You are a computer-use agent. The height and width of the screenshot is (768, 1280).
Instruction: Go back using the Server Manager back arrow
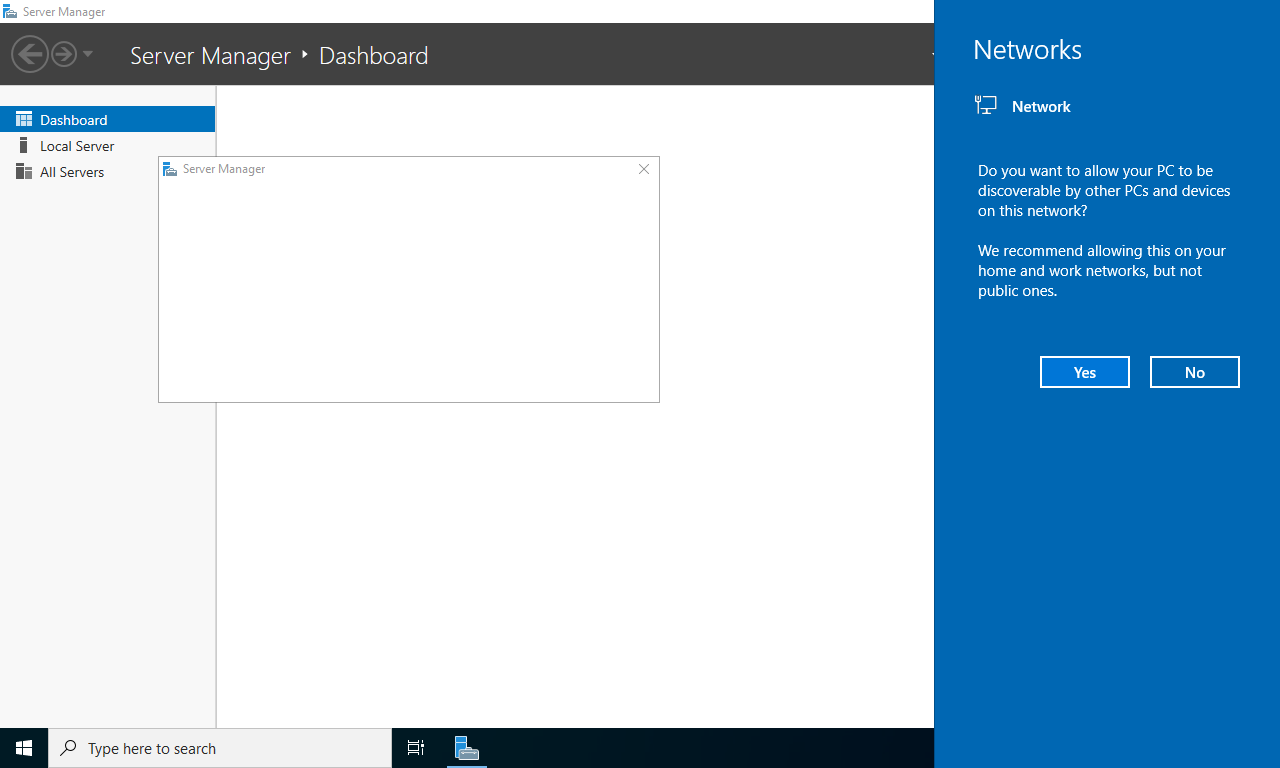pyautogui.click(x=30, y=54)
